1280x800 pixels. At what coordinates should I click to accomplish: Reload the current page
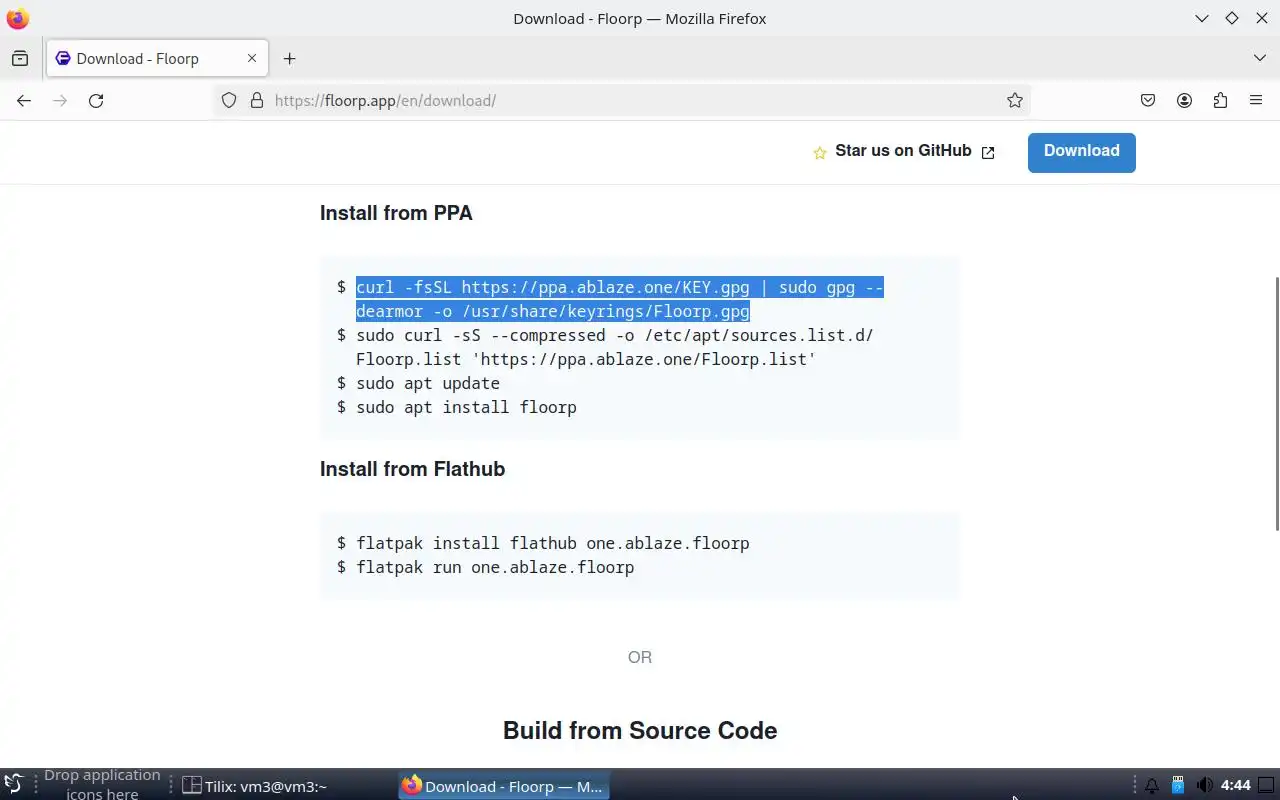click(x=96, y=100)
